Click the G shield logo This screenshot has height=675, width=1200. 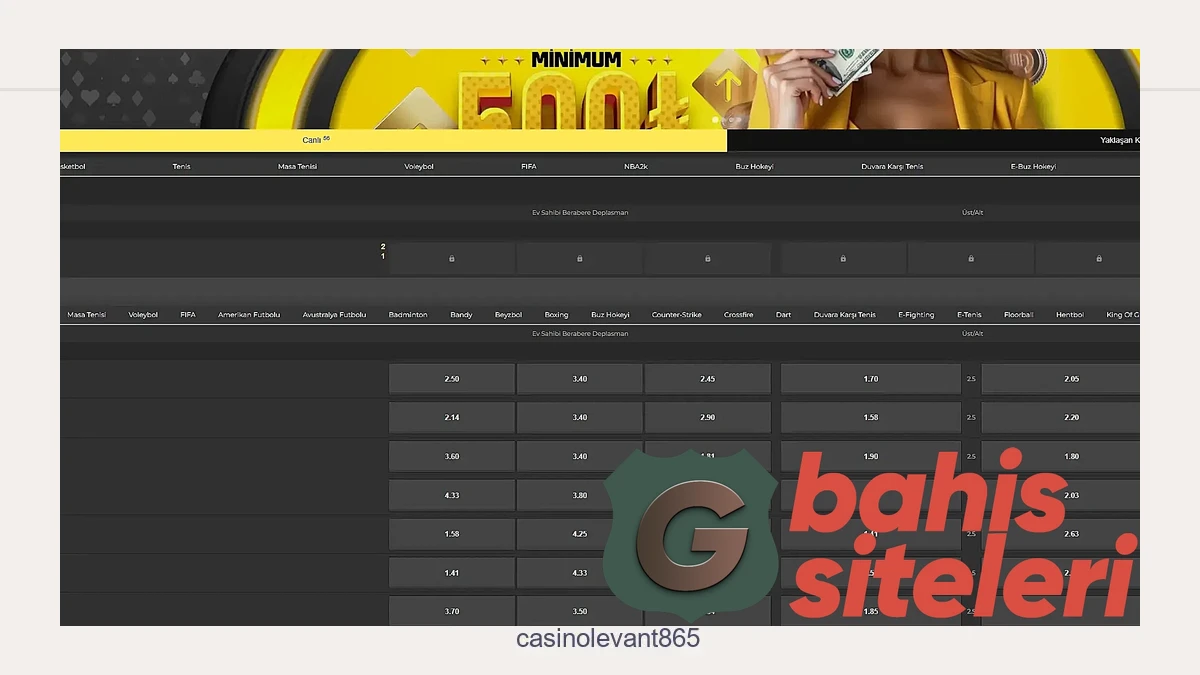pos(690,530)
